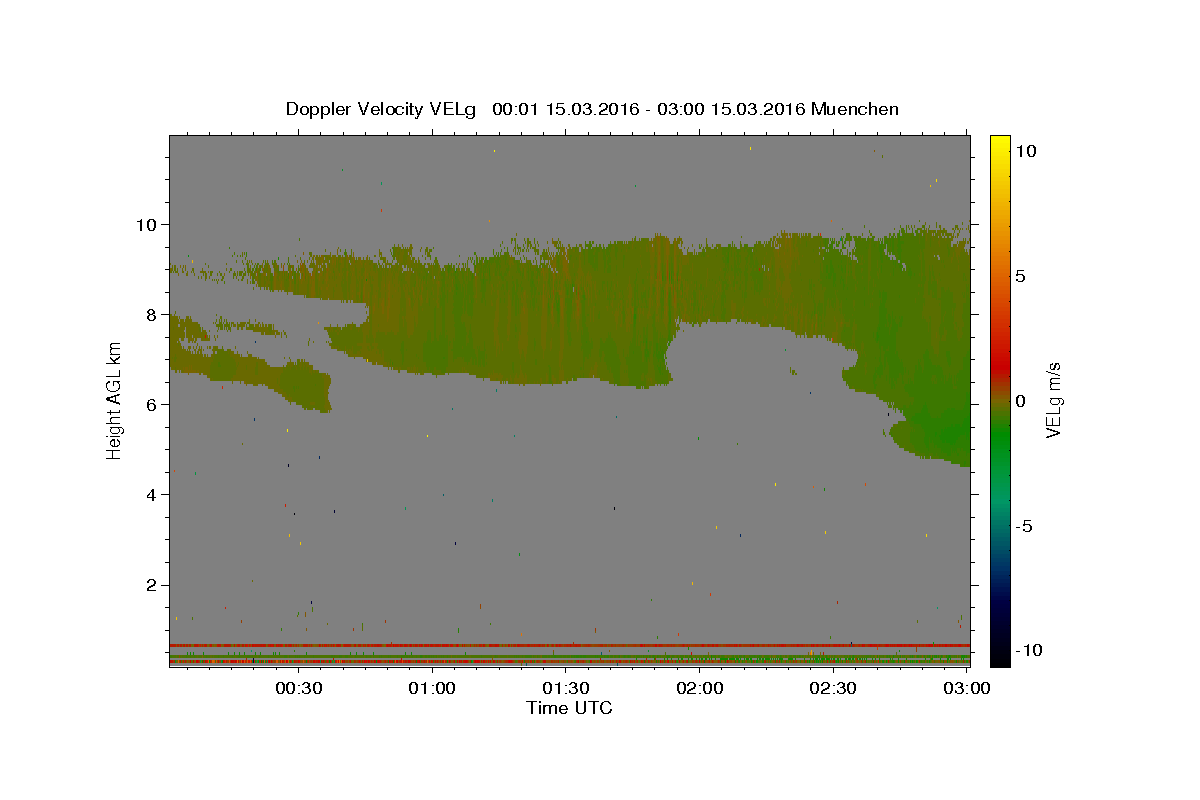Click the 8 km height tick label
1200x800 pixels.
pos(150,314)
